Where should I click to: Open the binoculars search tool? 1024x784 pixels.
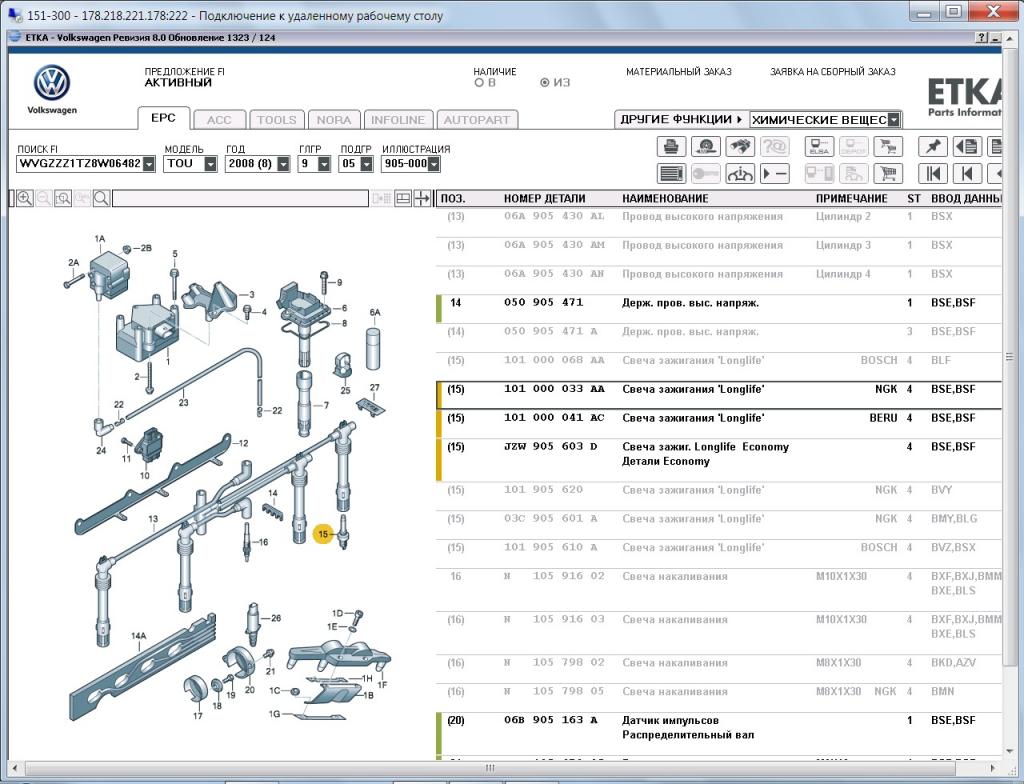click(x=740, y=146)
